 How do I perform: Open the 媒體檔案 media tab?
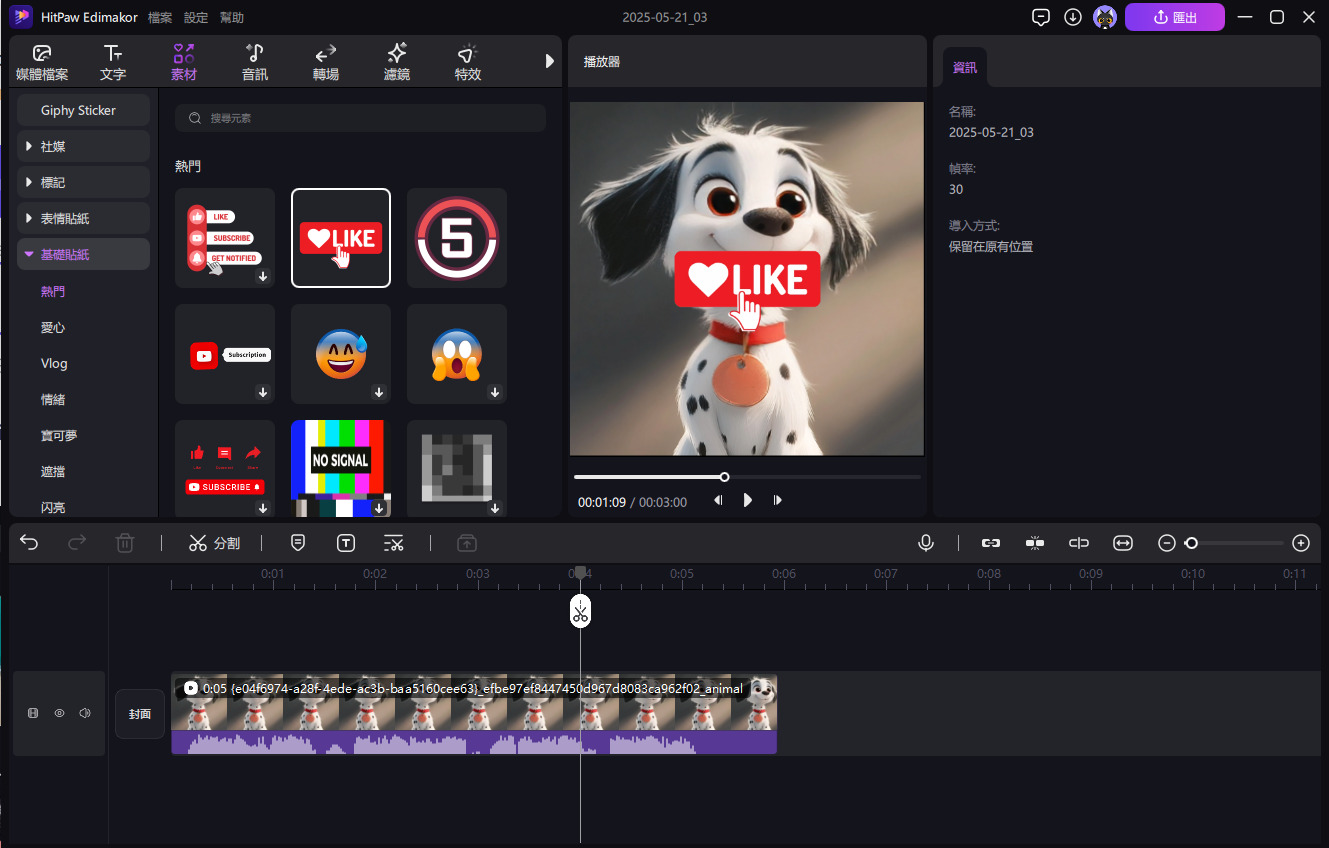coord(42,62)
